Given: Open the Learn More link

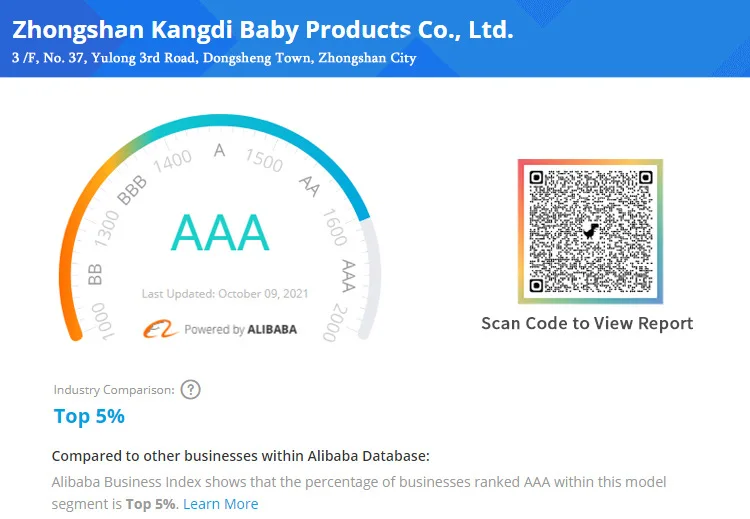Looking at the screenshot, I should pos(220,504).
